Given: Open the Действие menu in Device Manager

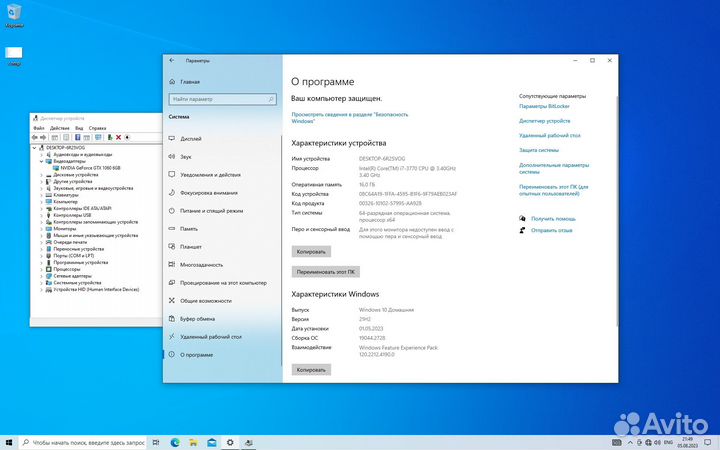Looking at the screenshot, I should (x=59, y=128).
